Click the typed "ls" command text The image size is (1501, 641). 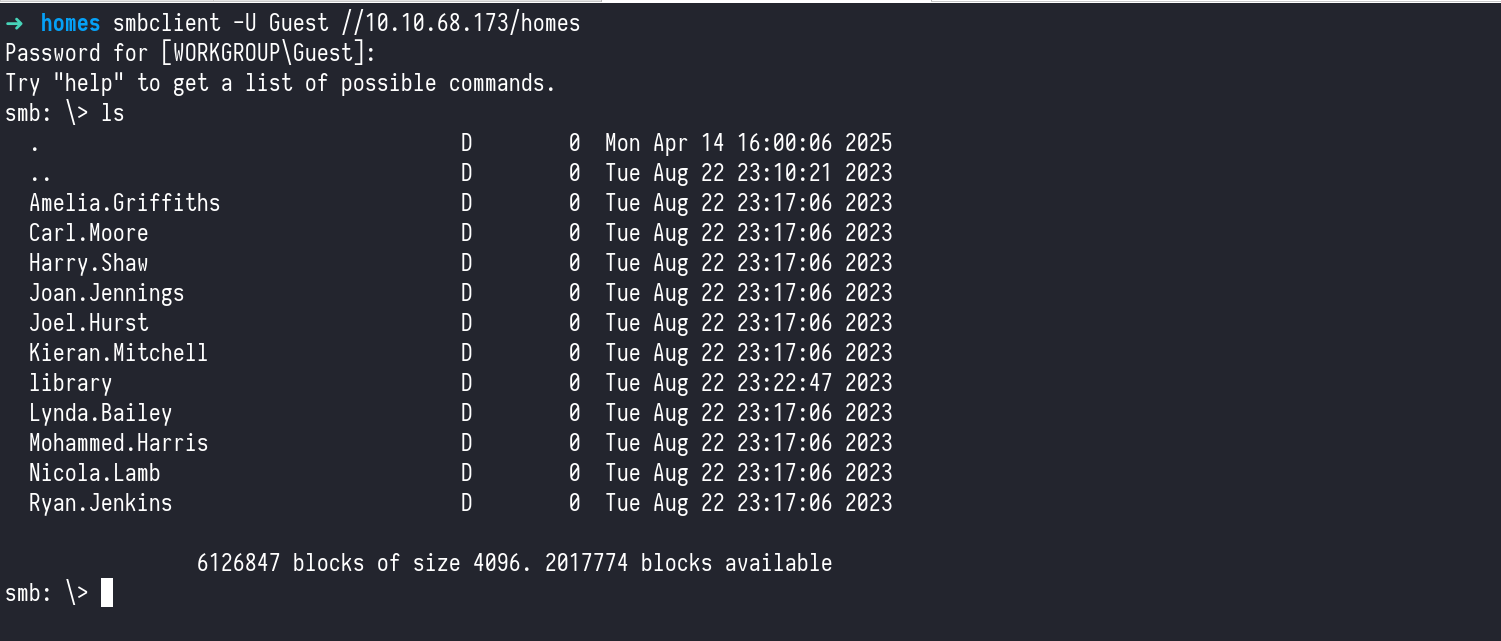(113, 113)
